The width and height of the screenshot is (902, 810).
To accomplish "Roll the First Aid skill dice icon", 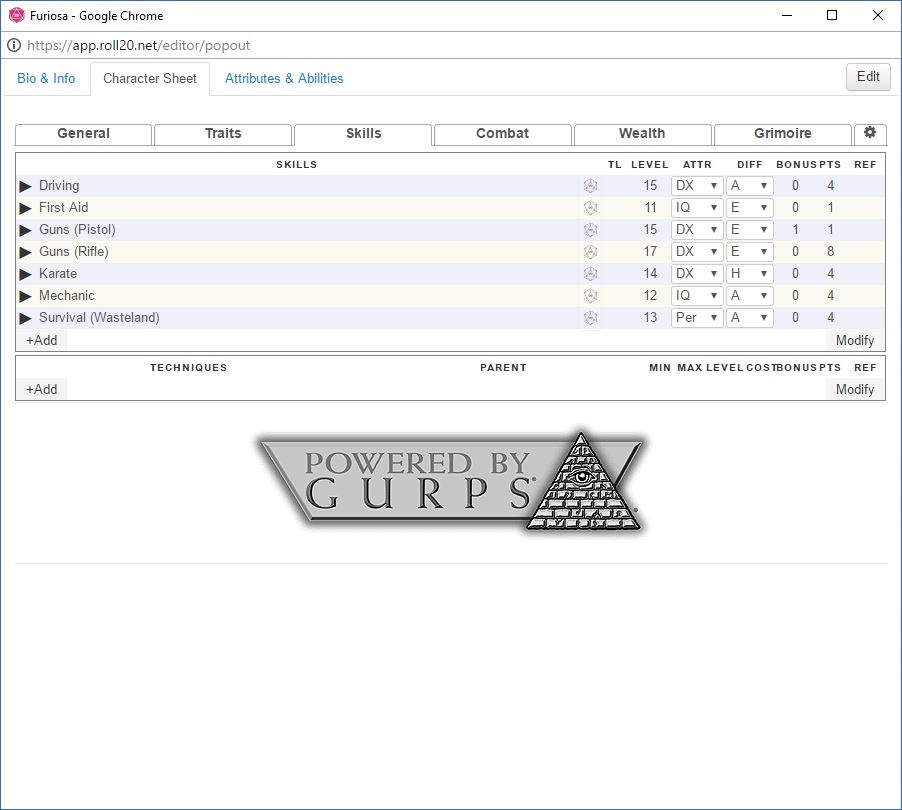I will 590,208.
